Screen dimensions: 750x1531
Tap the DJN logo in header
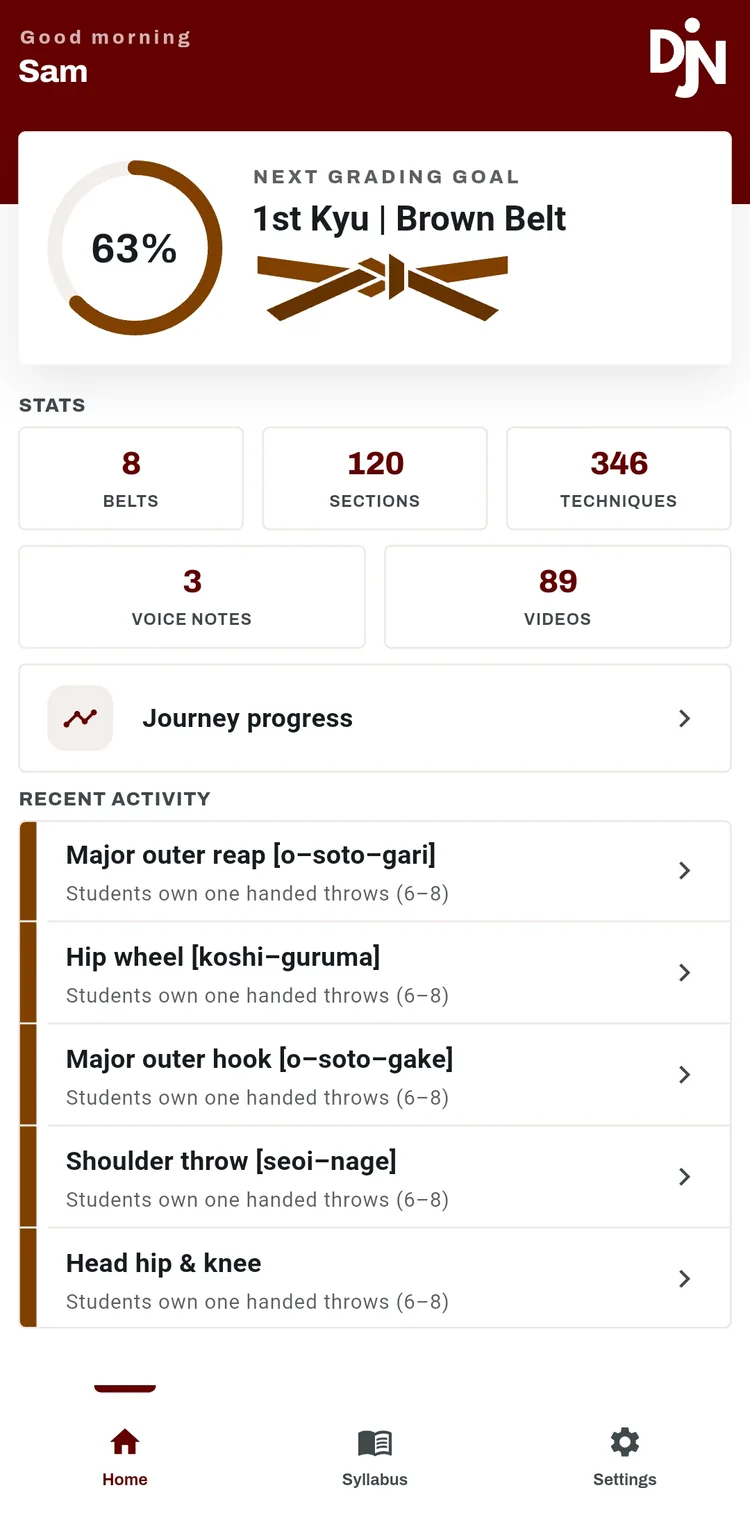[688, 58]
